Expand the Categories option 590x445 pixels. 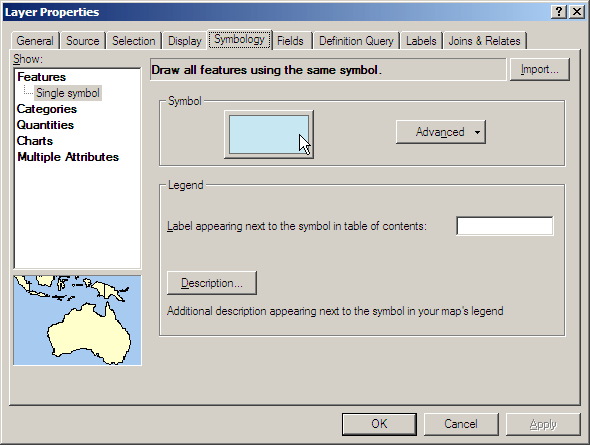click(47, 109)
